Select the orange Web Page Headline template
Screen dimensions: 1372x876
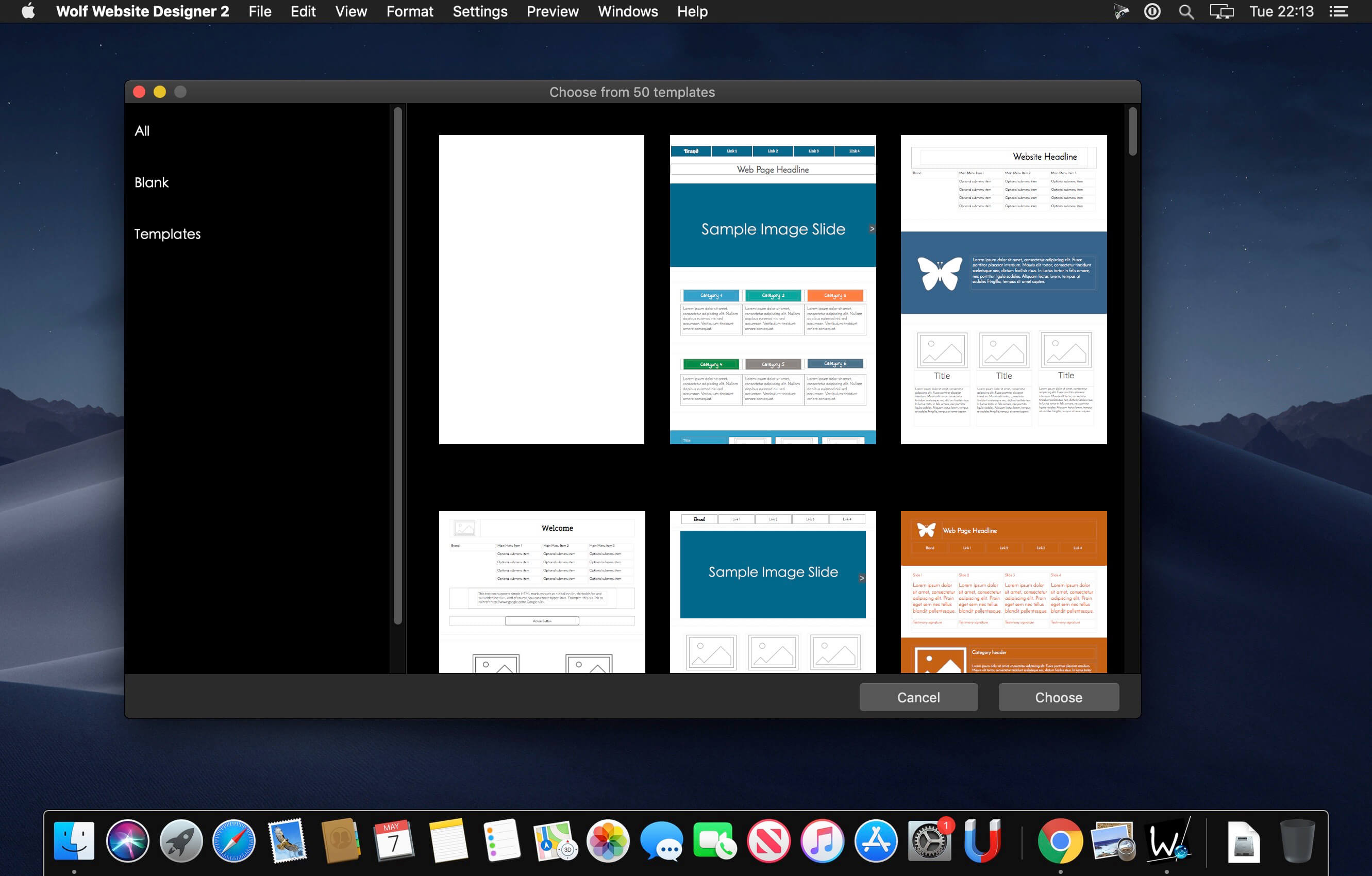click(x=1003, y=592)
